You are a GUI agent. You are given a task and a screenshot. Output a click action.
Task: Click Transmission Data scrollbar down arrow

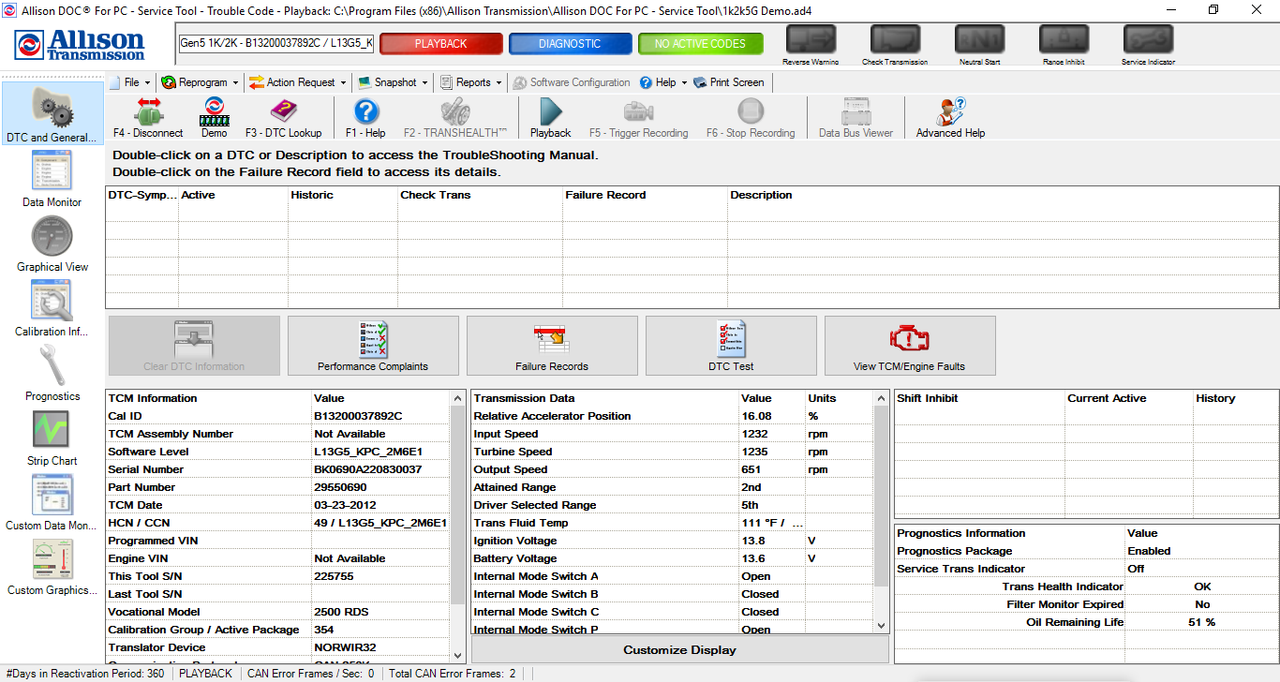coord(881,625)
